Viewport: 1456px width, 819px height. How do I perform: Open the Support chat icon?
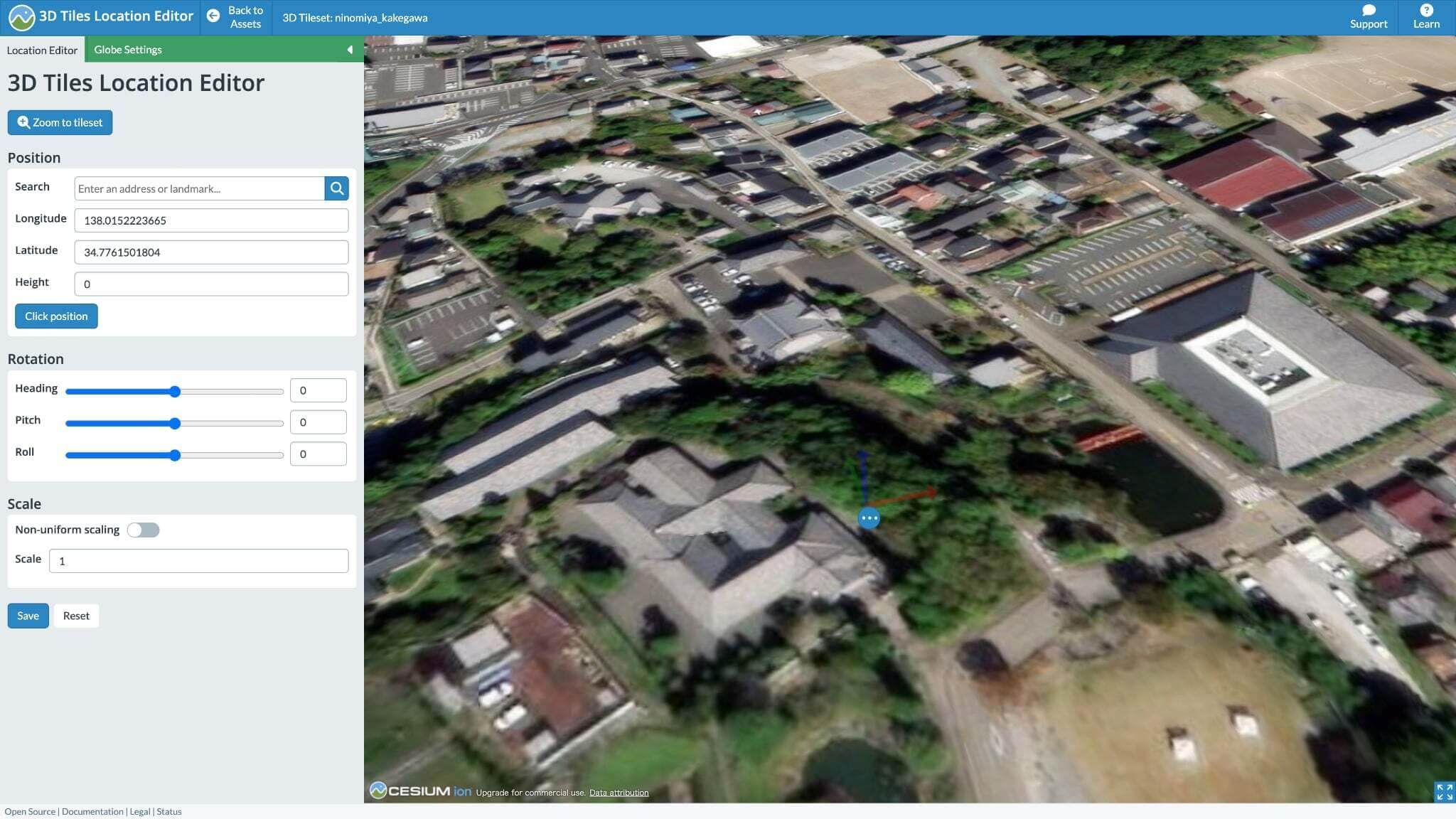pyautogui.click(x=1369, y=10)
